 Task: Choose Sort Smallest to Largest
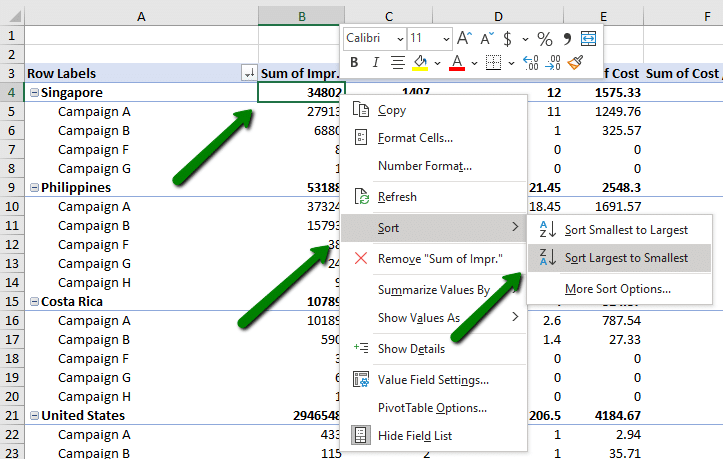619,230
